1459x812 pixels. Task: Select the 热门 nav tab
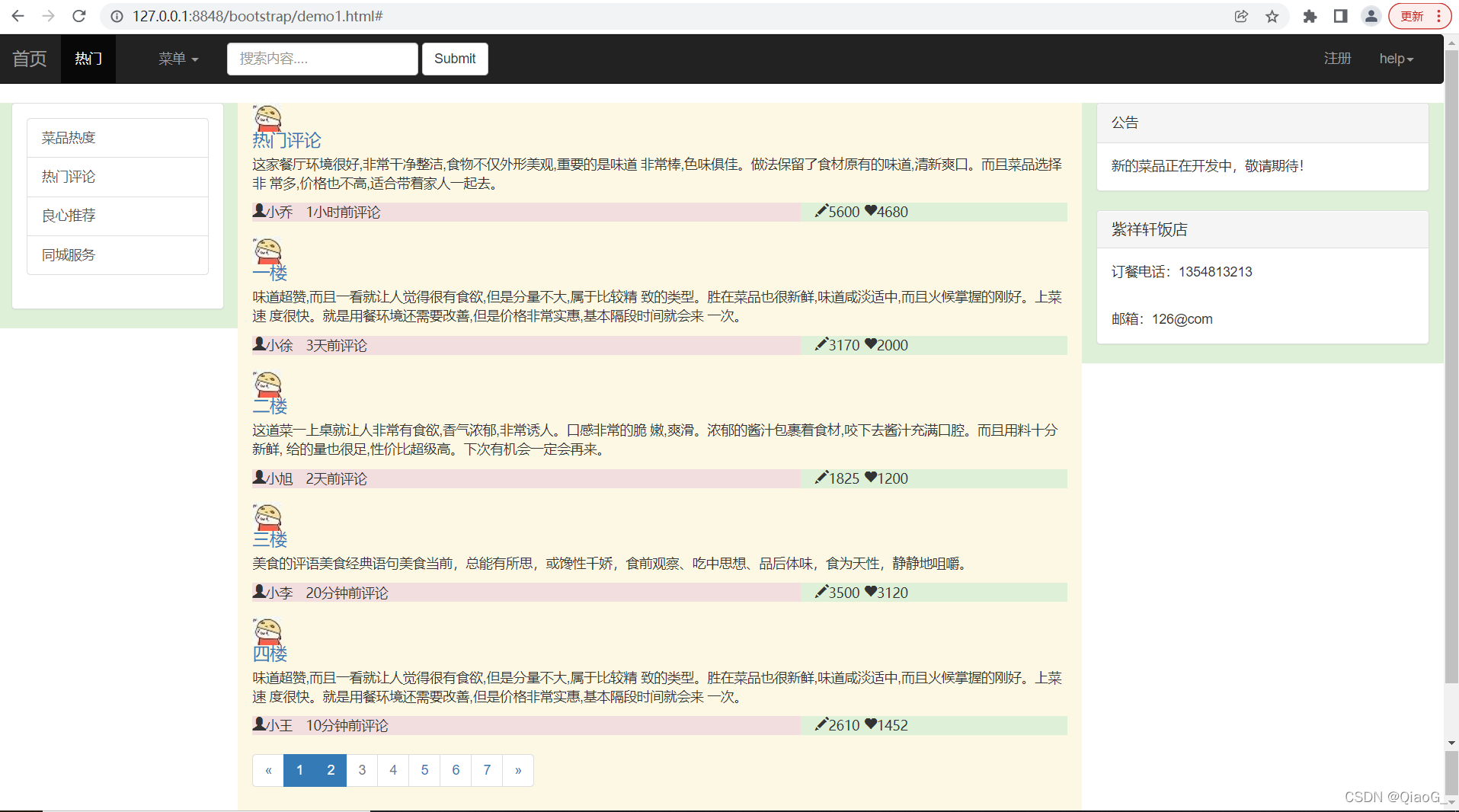(88, 59)
